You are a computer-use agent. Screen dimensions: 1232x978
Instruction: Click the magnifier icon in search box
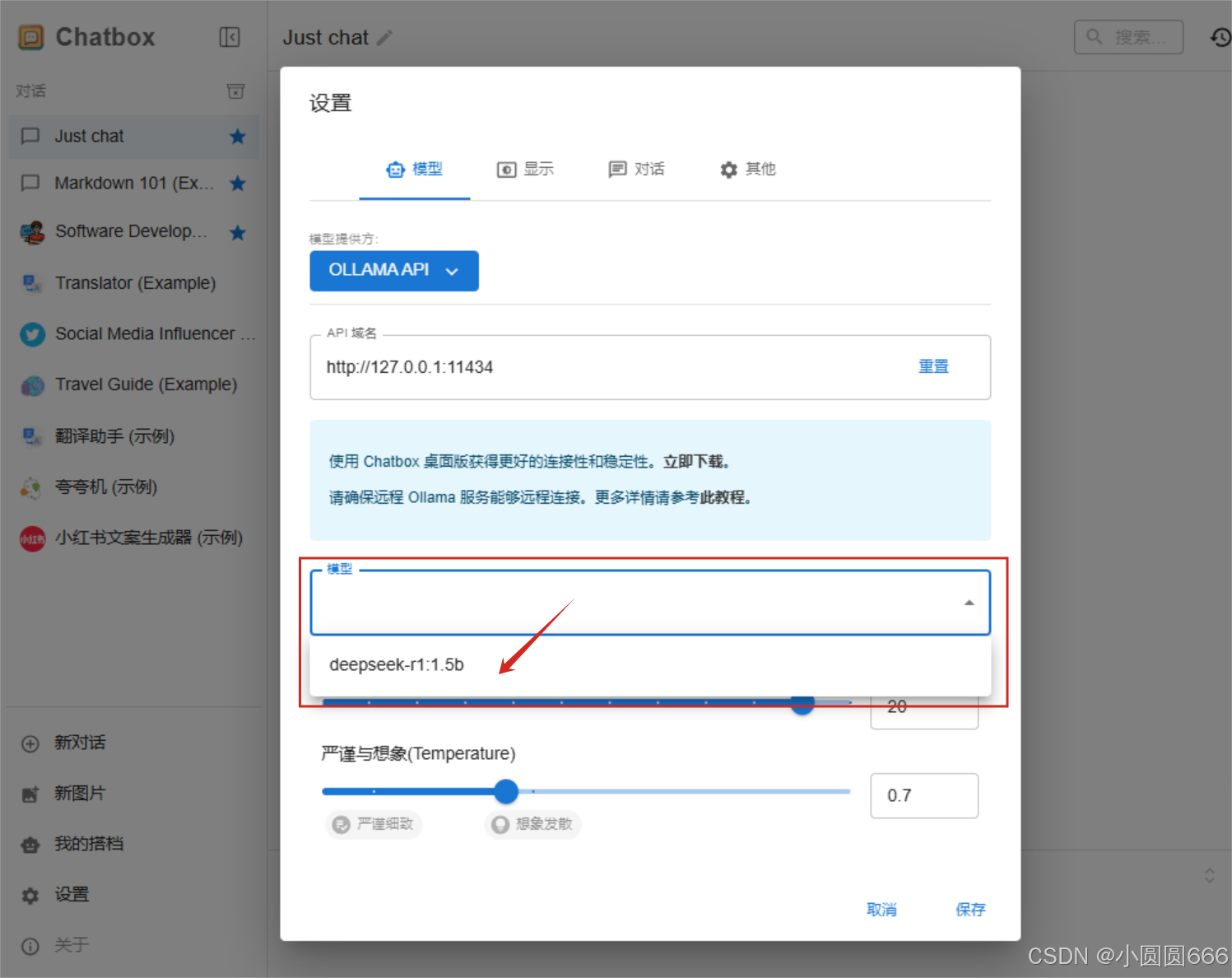[x=1095, y=37]
